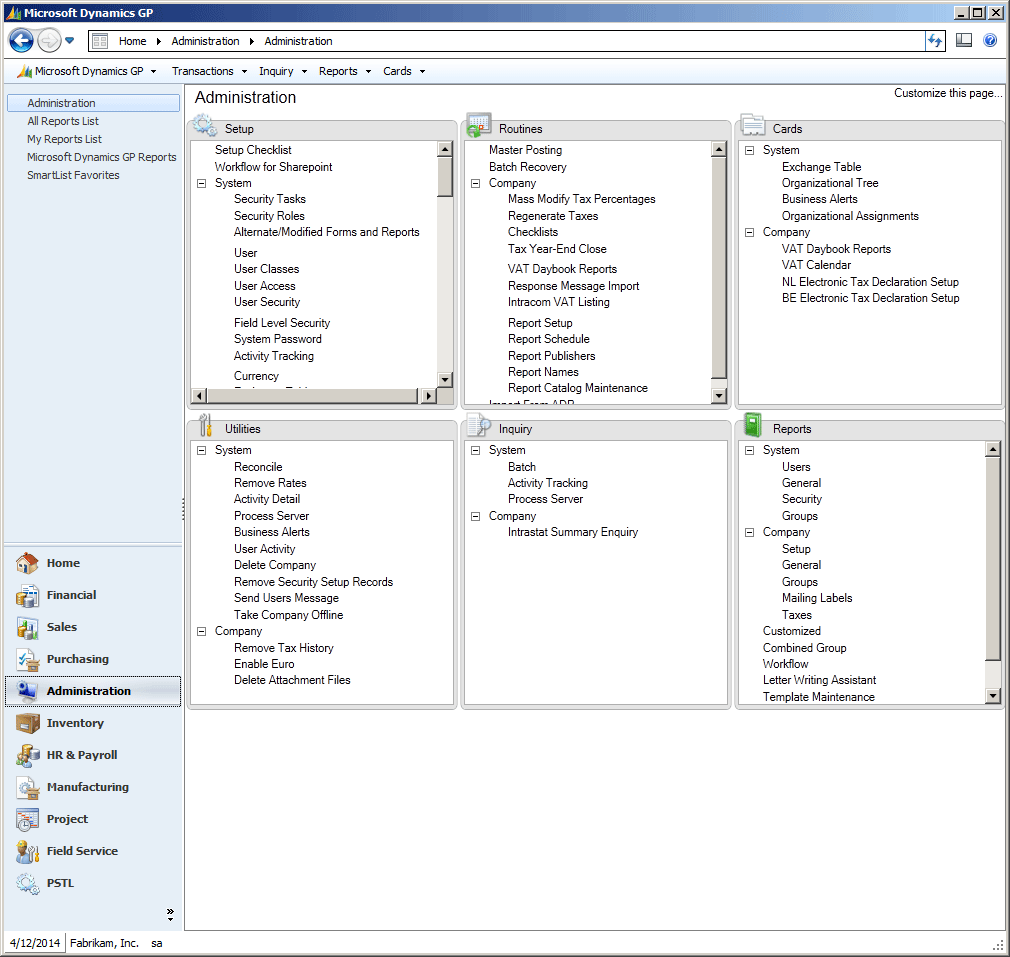Click the refresh icon in address bar
The width and height of the screenshot is (1010, 957).
click(935, 41)
